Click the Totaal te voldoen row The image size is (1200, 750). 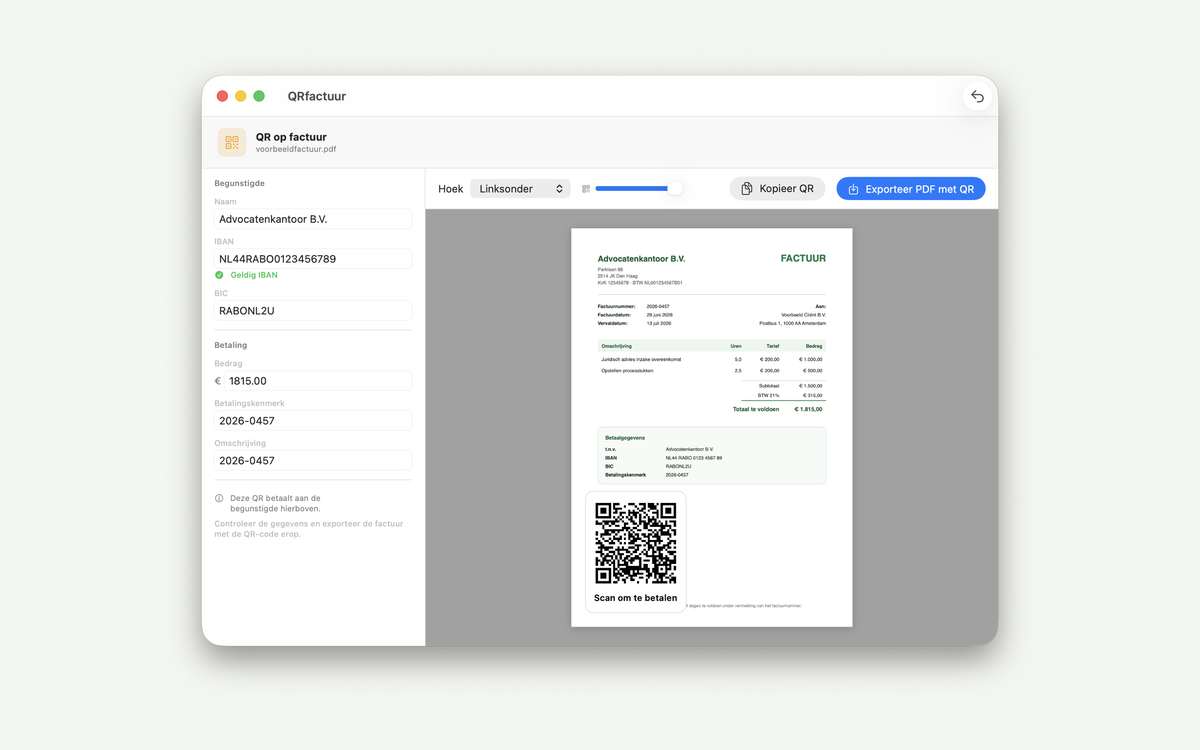pyautogui.click(x=779, y=409)
